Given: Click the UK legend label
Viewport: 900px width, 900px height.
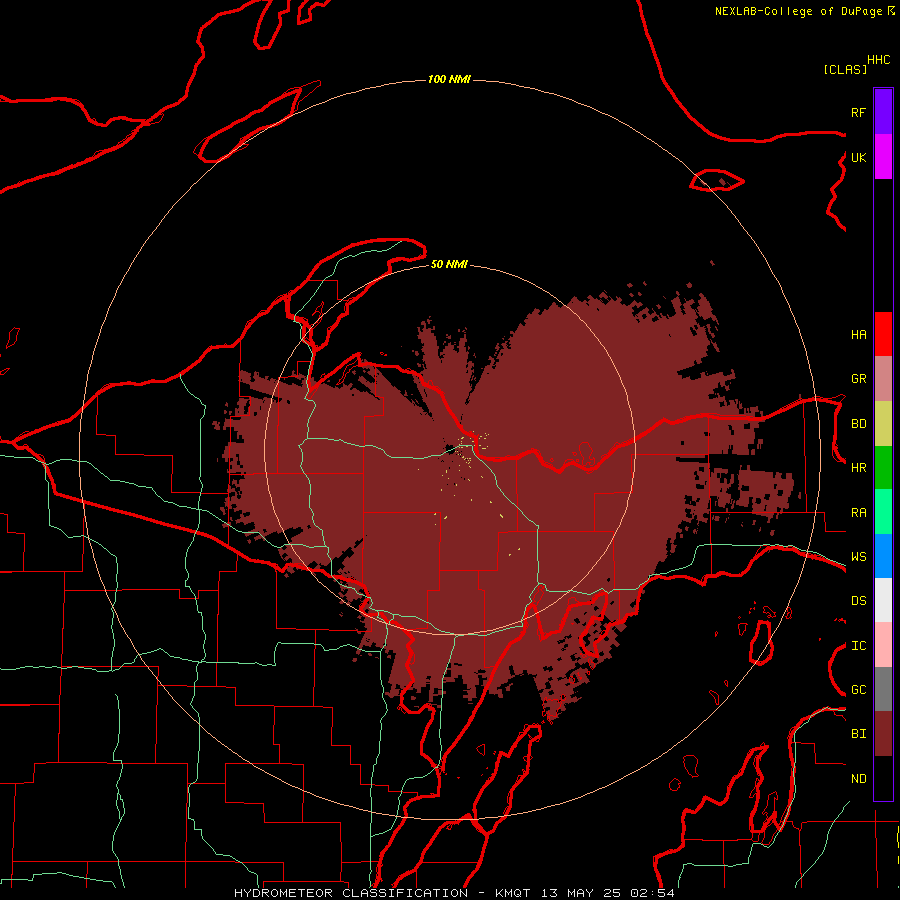Looking at the screenshot, I should (x=858, y=157).
